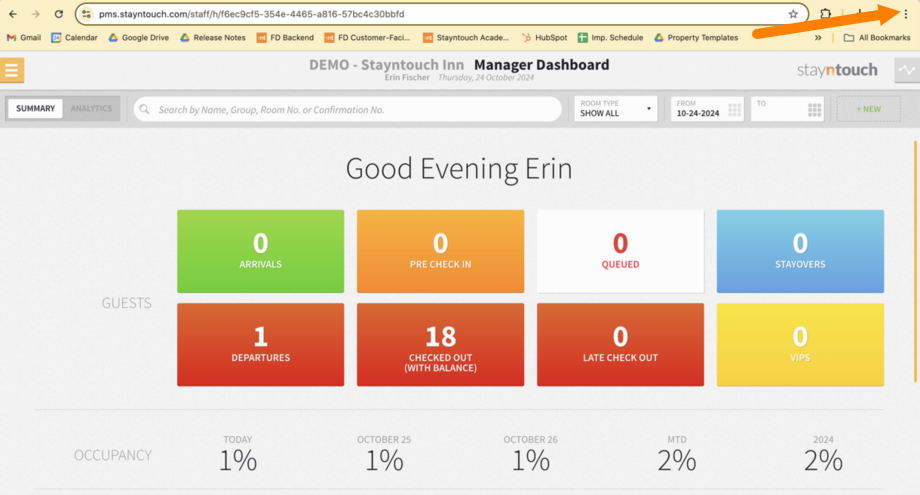Open the activity graph icon beside stayntouch logo
Image resolution: width=920 pixels, height=495 pixels.
[x=907, y=70]
